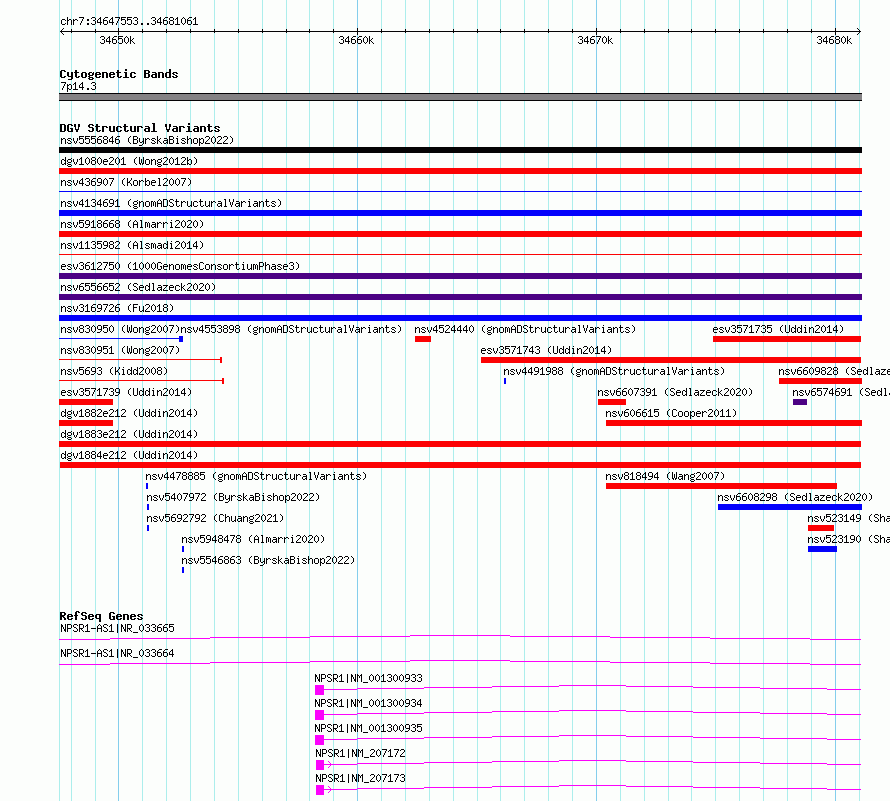Viewport: 890px width, 801px height.
Task: Click the purple esv3612750 variant bar
Action: tap(460, 276)
